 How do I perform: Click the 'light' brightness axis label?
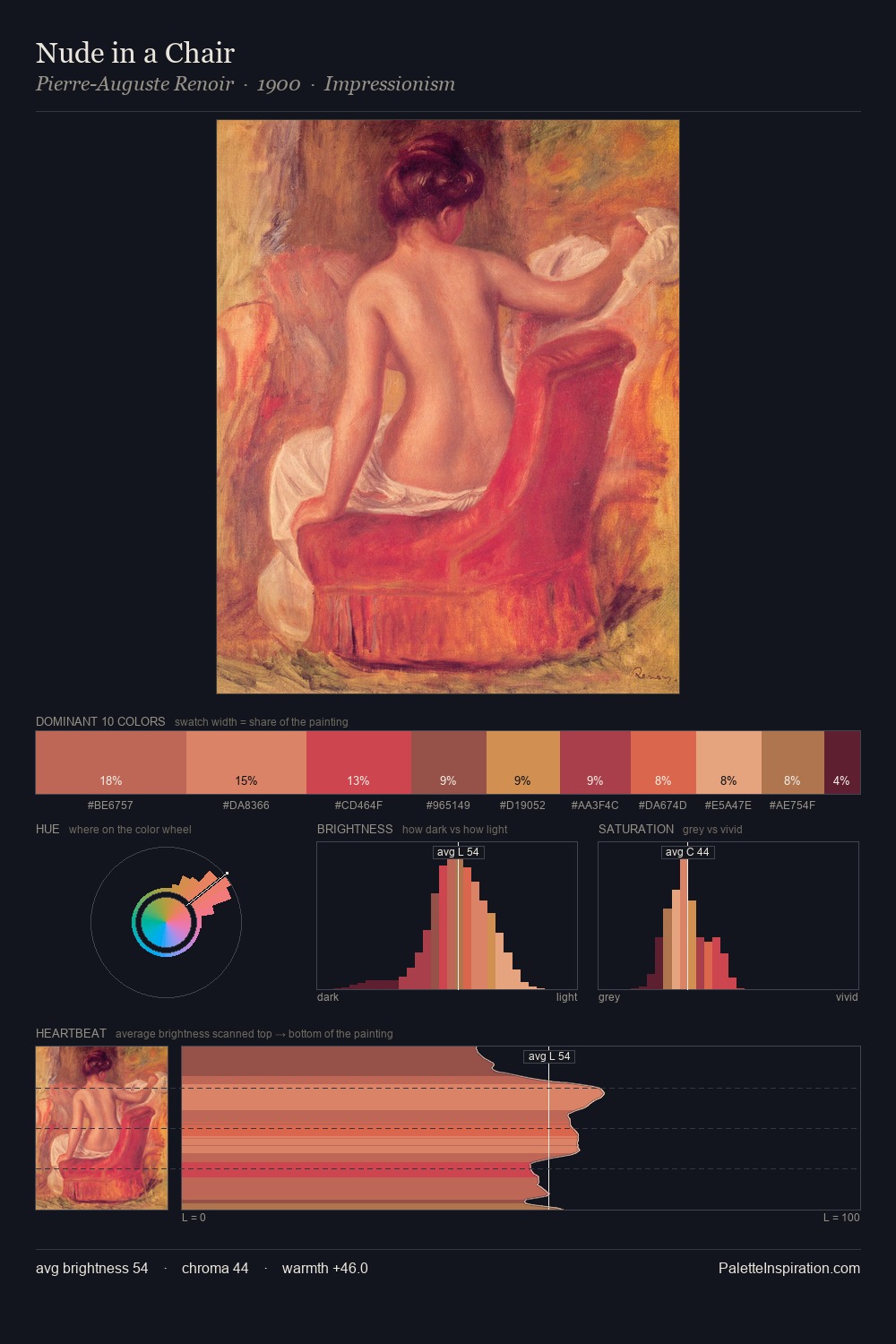566,996
